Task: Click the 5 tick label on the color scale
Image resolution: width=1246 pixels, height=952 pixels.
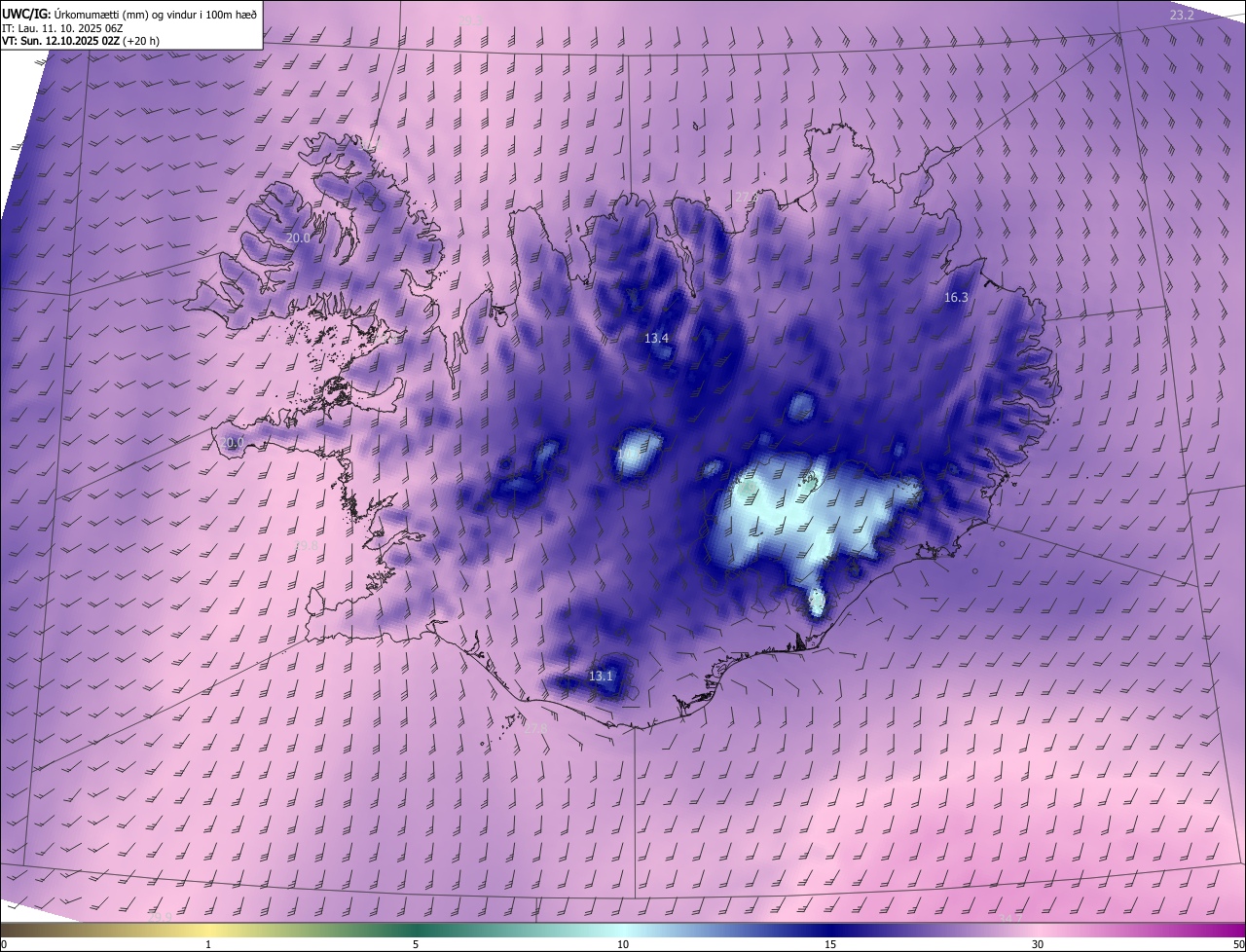Action: [416, 944]
